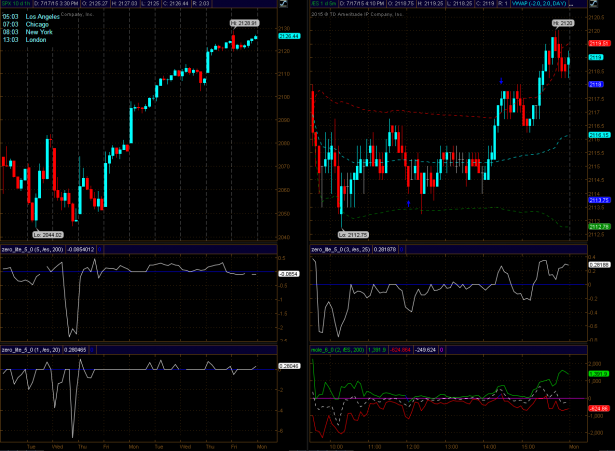Click the Hi: 2120 price bubble
The image size is (615, 451).
pos(563,23)
